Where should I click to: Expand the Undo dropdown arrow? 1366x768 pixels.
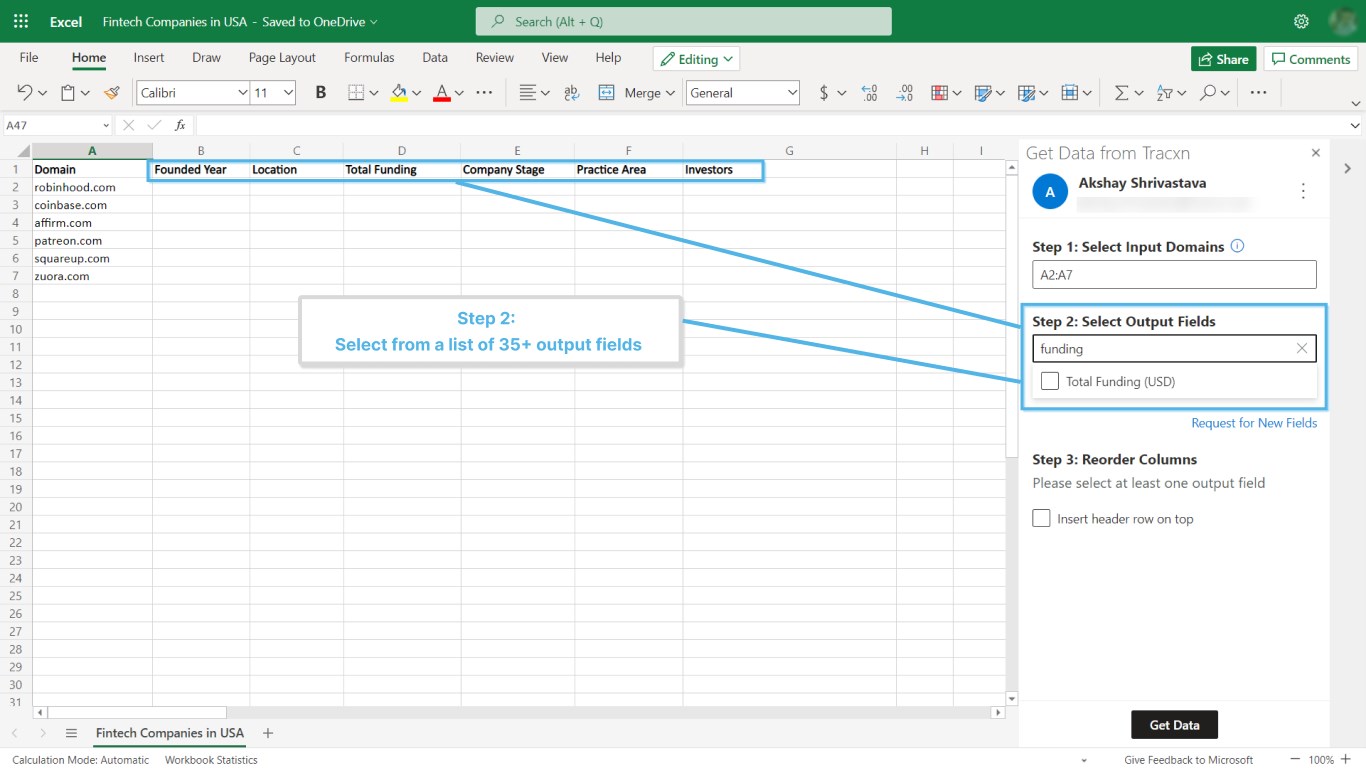tap(42, 93)
